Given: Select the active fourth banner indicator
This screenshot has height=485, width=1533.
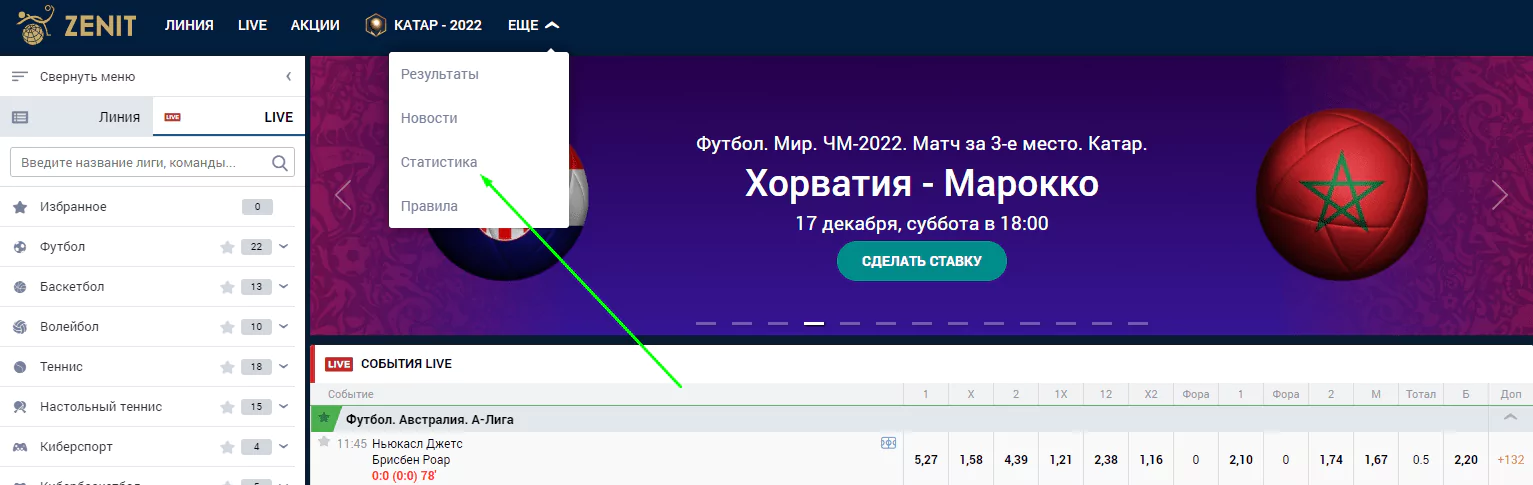Looking at the screenshot, I should point(814,323).
